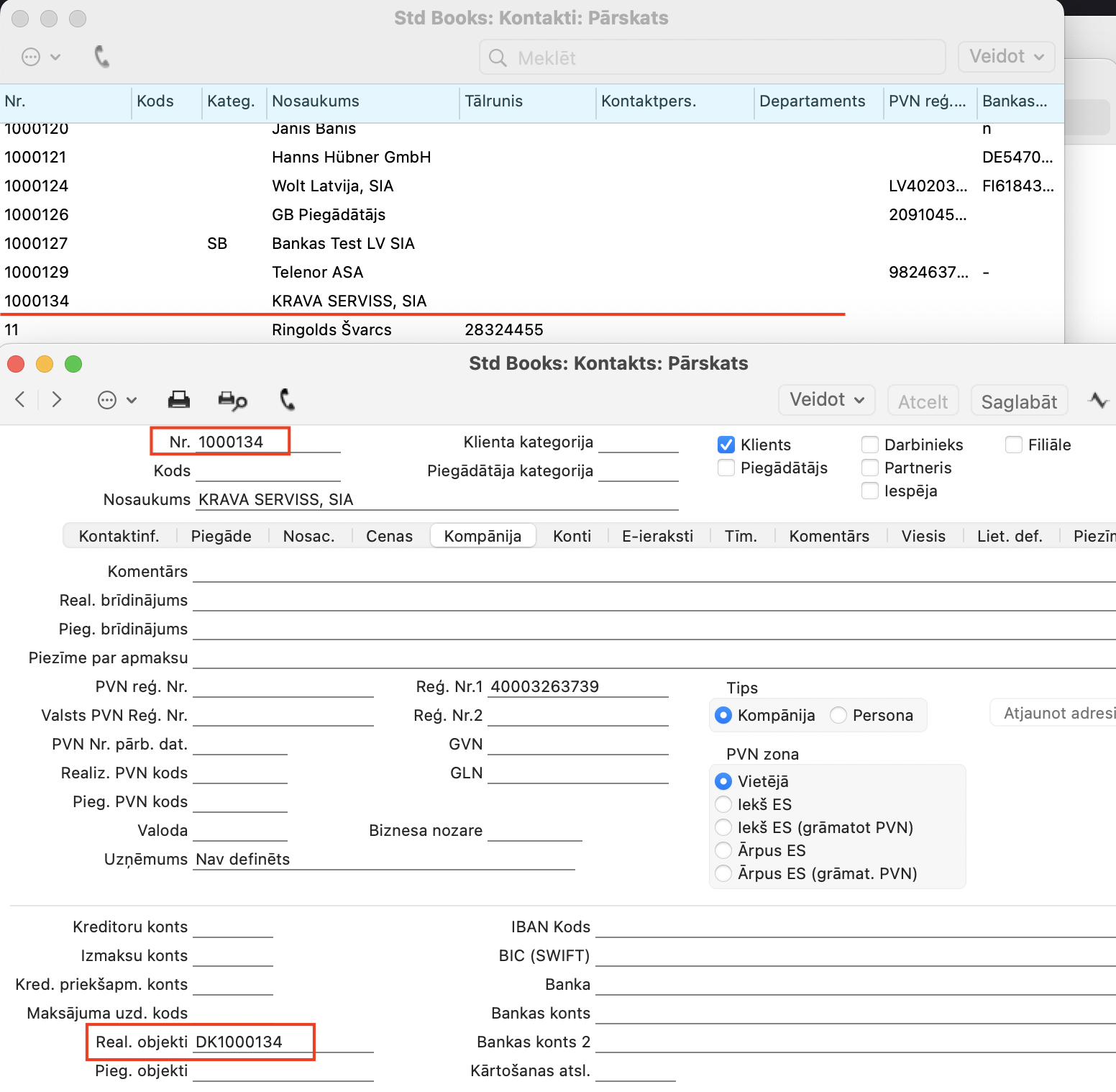Expand the ellipsis actions menu in the Kontakts toolbar
This screenshot has width=1116, height=1092.
[116, 400]
